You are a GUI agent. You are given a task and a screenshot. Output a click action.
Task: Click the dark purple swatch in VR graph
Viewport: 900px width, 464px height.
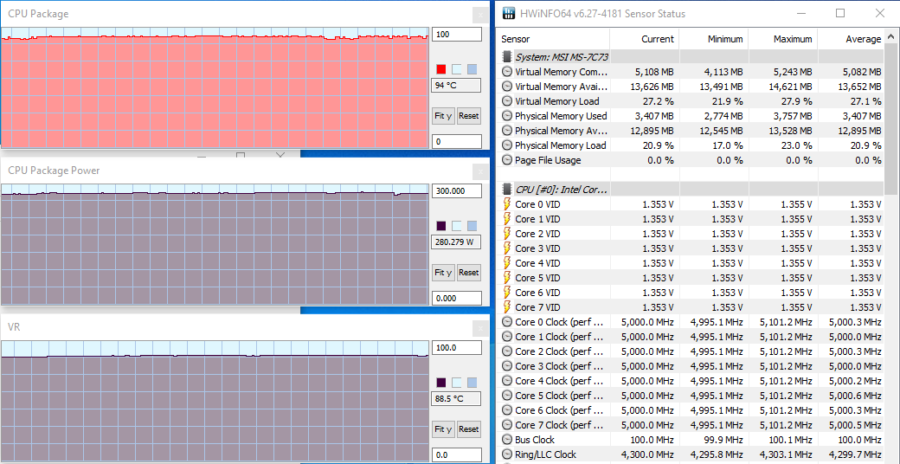(x=441, y=382)
